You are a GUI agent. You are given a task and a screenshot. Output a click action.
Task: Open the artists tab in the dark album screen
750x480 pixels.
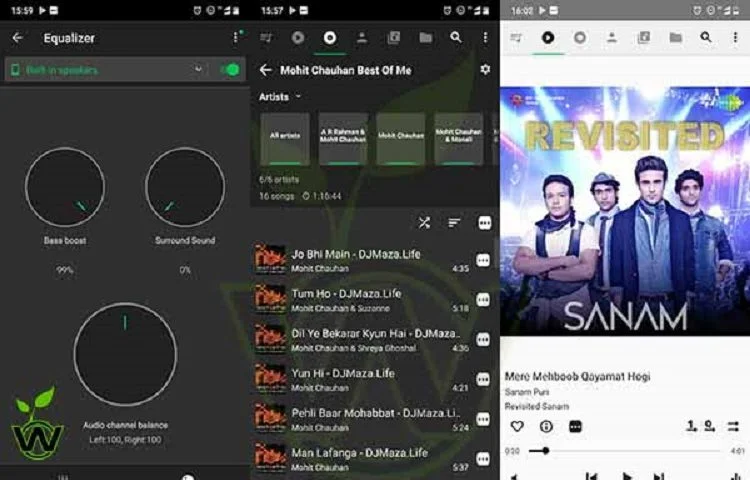point(362,38)
